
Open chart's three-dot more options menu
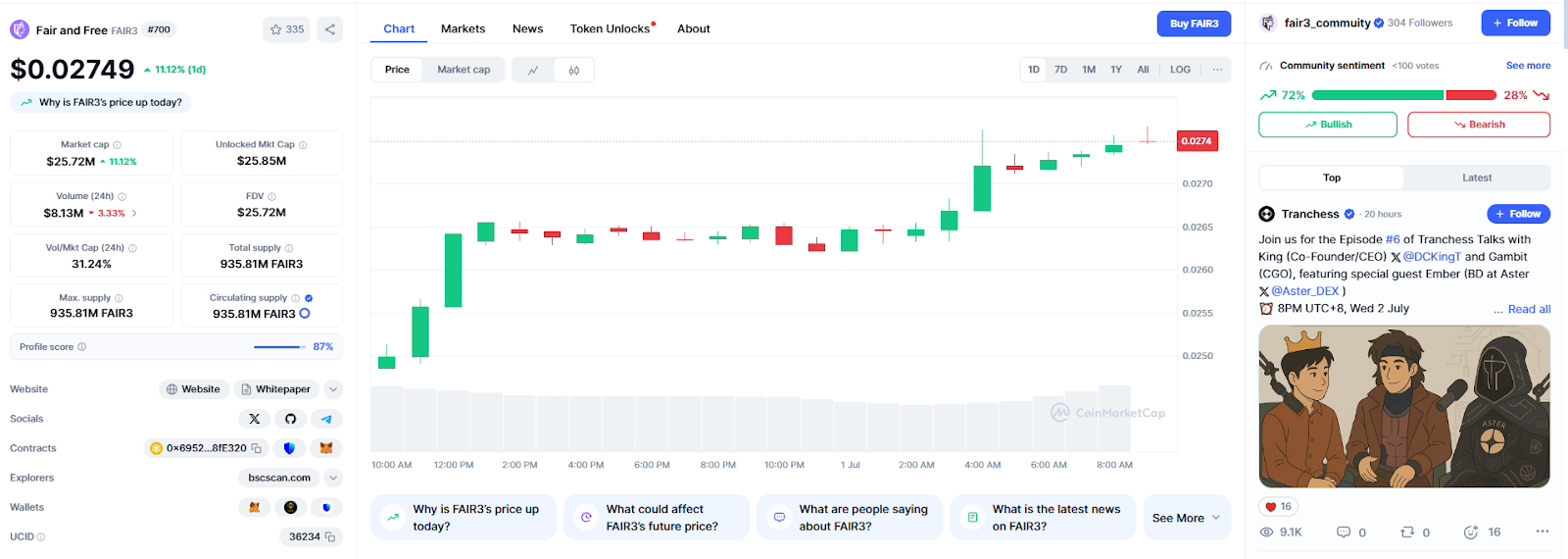(1217, 70)
